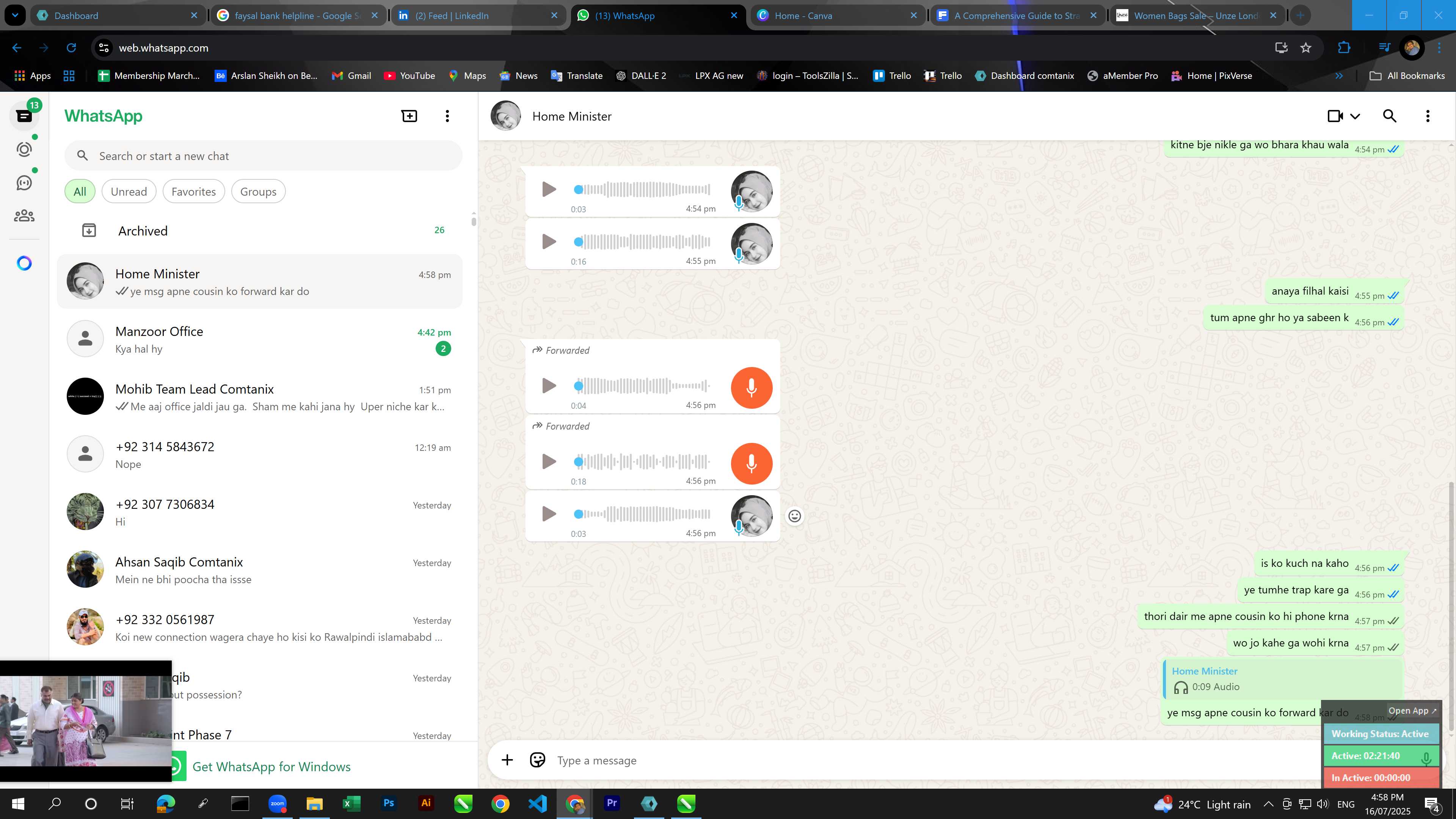This screenshot has height=819, width=1456.
Task: Seek the 0:16 voice note waveform
Action: [x=642, y=242]
